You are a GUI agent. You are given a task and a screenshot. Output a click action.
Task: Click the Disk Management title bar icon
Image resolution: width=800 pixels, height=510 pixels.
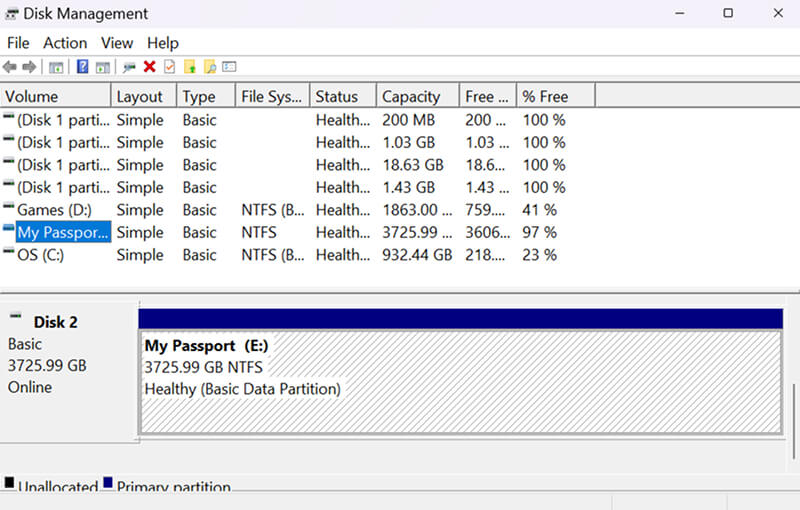click(11, 14)
